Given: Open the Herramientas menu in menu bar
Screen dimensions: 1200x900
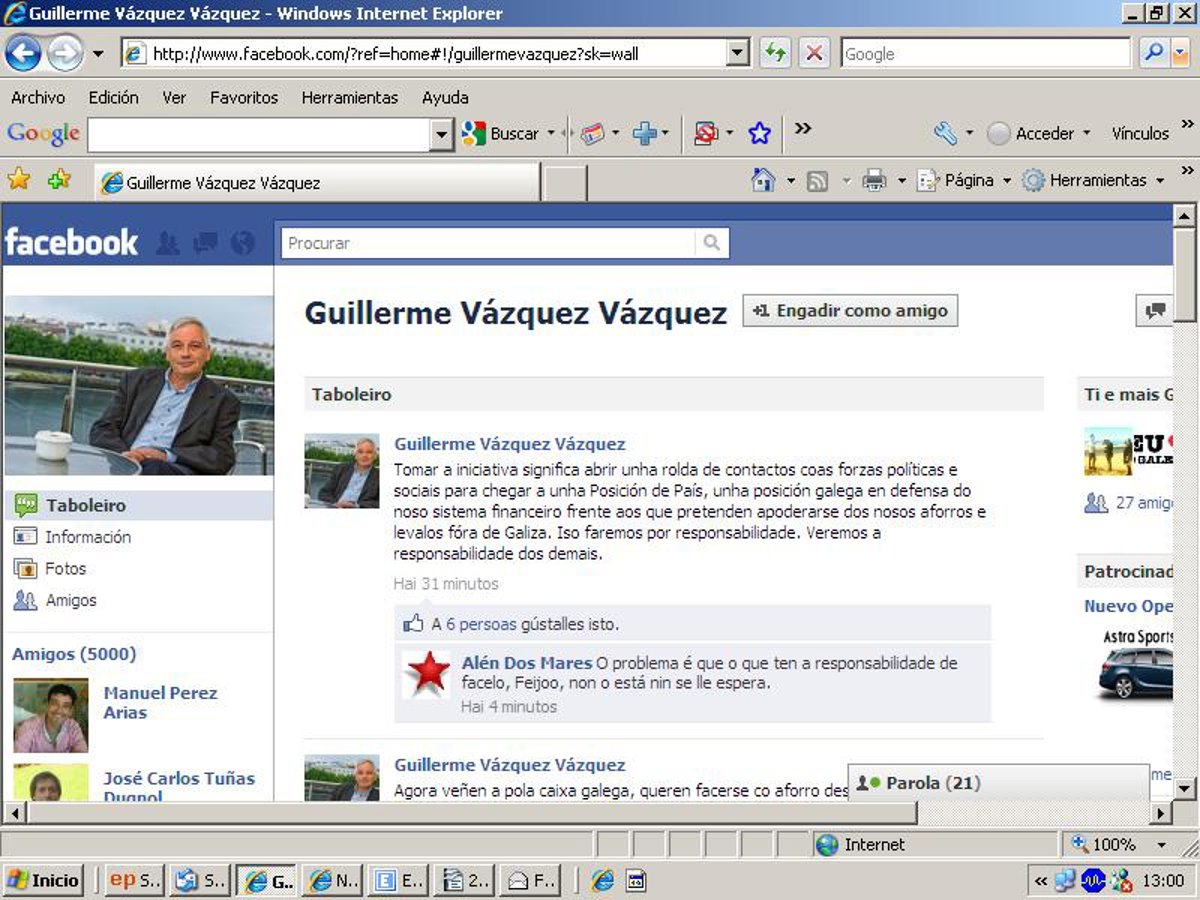Looking at the screenshot, I should pos(349,97).
